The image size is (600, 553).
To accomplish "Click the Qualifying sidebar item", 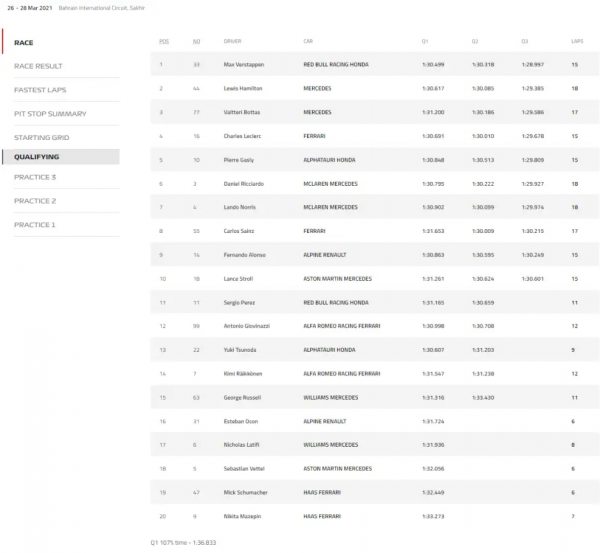I will [37, 157].
